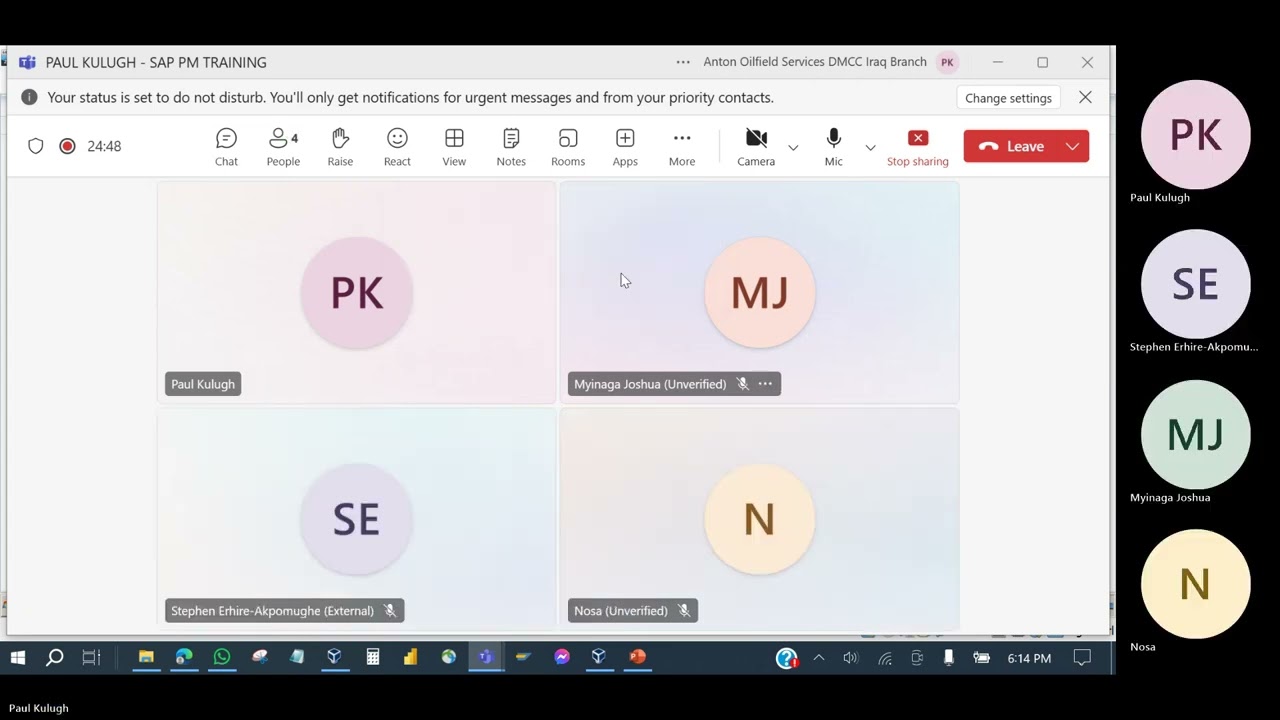1280x720 pixels.
Task: Switch to Microsoft Teams taskbar icon
Action: 486,657
